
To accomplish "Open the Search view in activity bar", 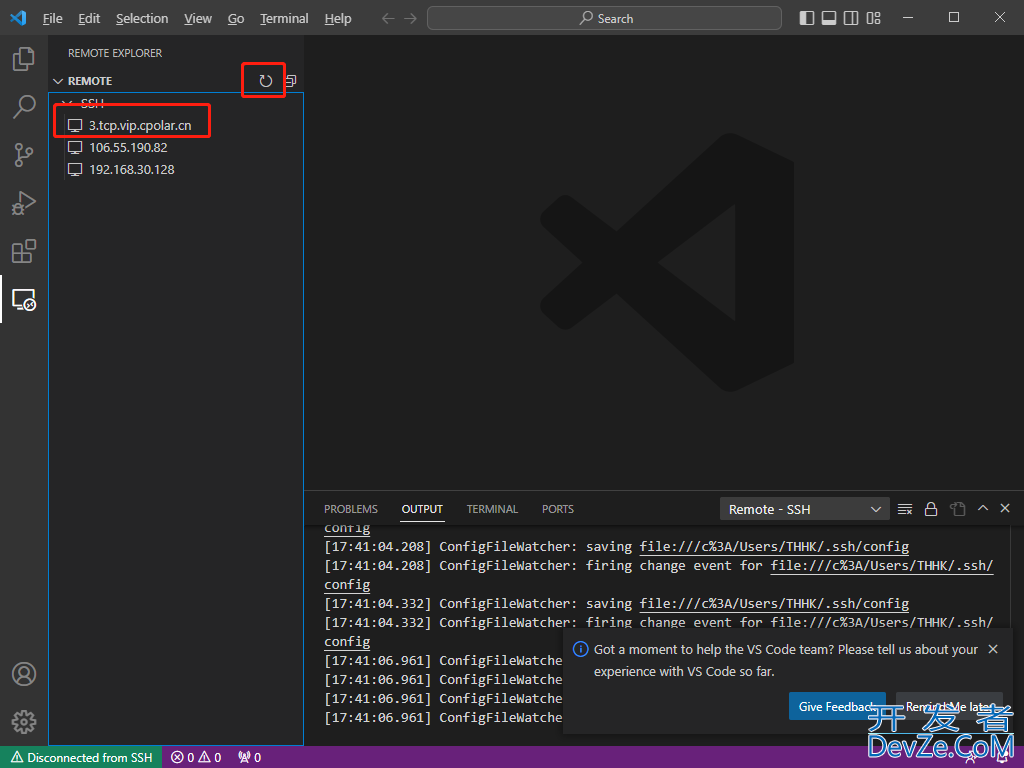I will tap(24, 106).
